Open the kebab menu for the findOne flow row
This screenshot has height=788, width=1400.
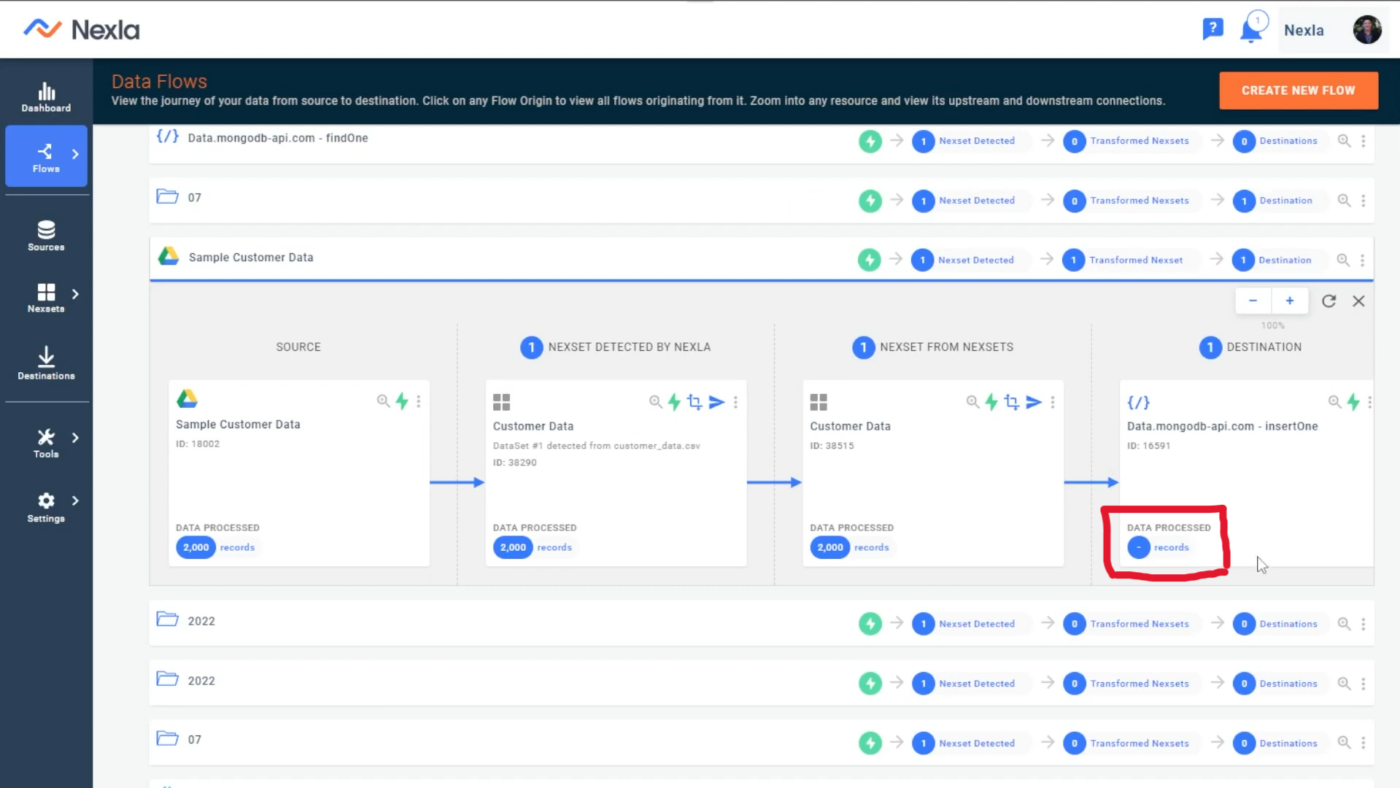1363,140
